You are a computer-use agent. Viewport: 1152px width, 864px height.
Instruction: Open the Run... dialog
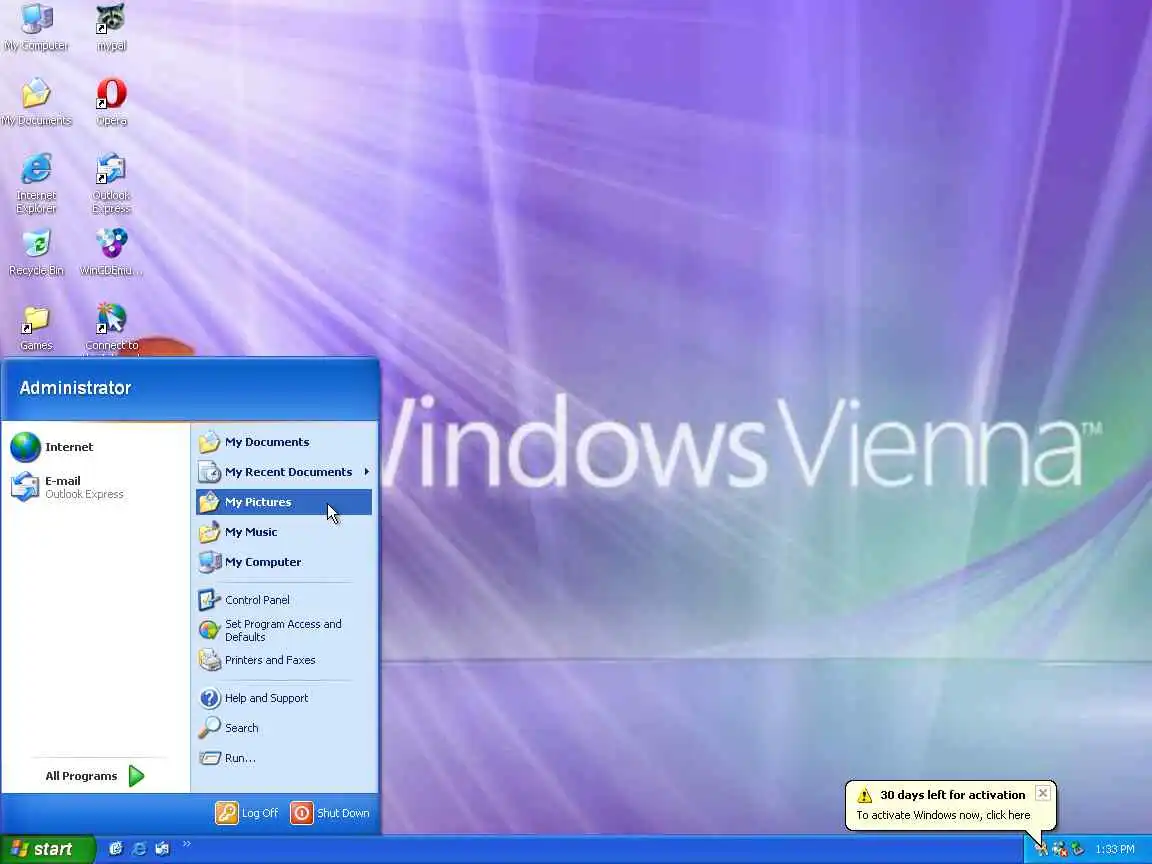[284, 757]
